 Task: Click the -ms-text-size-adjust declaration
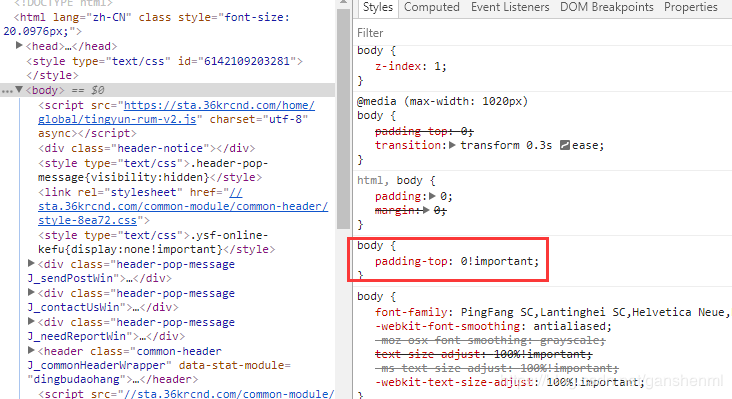(x=497, y=368)
